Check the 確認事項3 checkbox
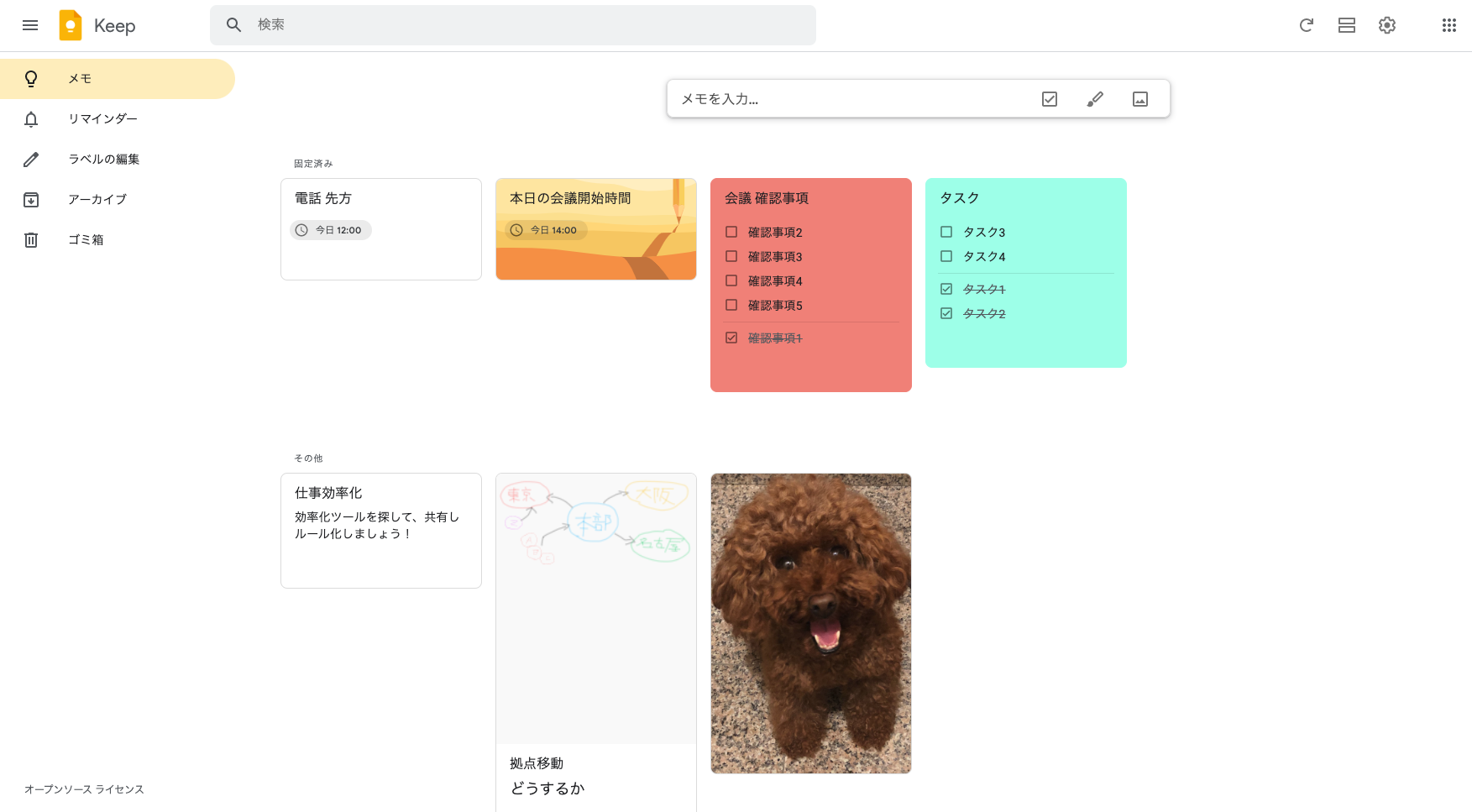Image resolution: width=1472 pixels, height=812 pixels. pyautogui.click(x=731, y=256)
